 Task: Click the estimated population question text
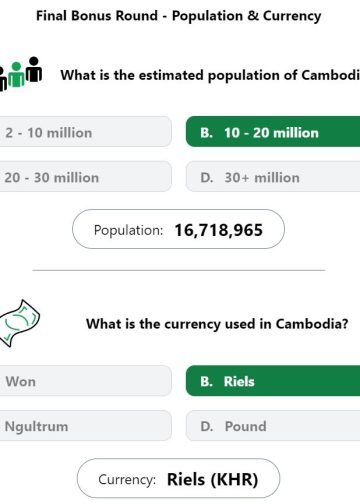210,75
